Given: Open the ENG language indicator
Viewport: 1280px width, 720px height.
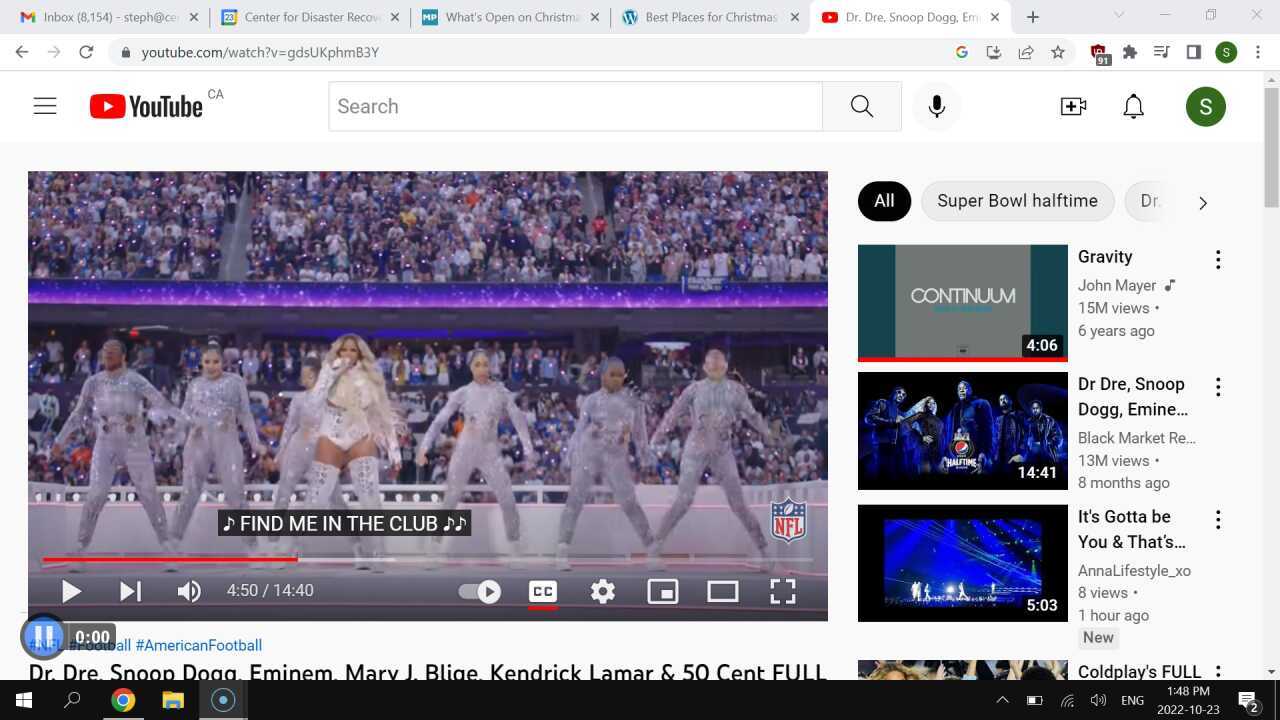Looking at the screenshot, I should click(1132, 700).
